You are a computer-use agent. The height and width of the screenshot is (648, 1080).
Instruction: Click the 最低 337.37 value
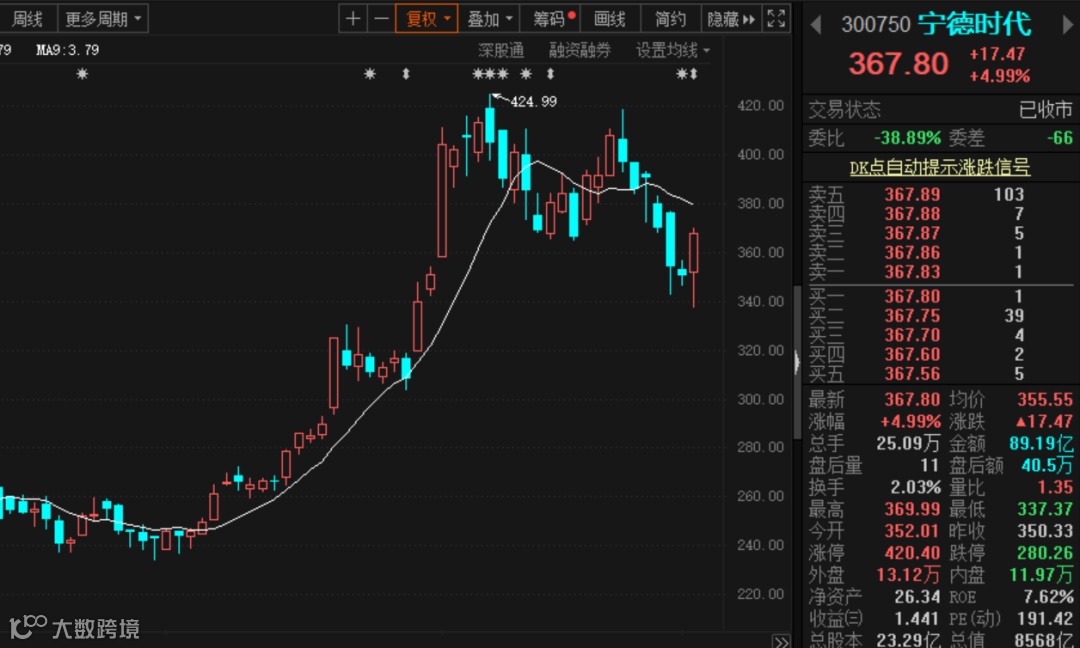click(x=1045, y=510)
